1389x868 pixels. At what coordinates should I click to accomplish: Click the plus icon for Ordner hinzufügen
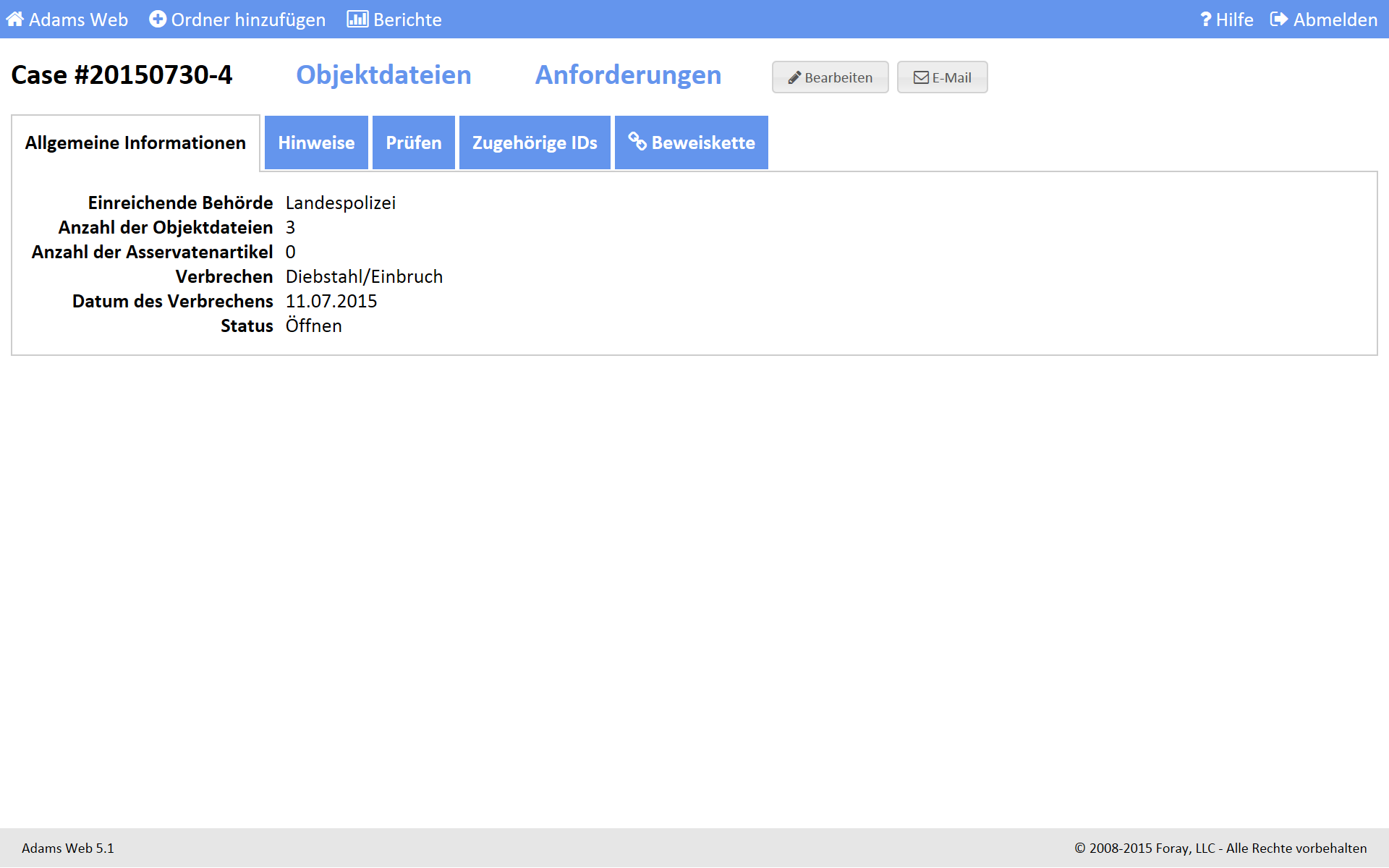coord(157,20)
